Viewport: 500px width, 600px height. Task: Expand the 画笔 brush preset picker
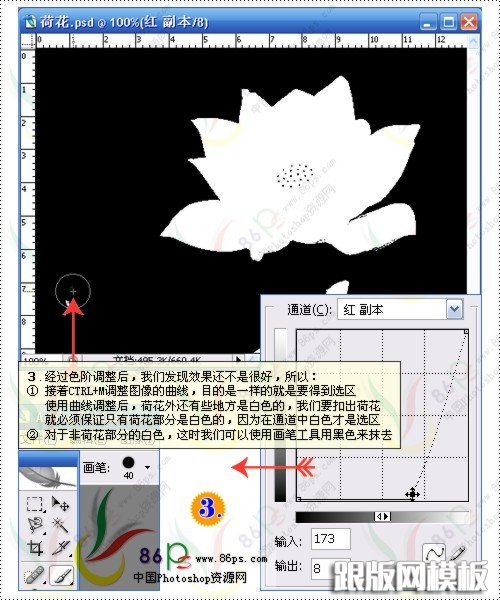coord(147,467)
